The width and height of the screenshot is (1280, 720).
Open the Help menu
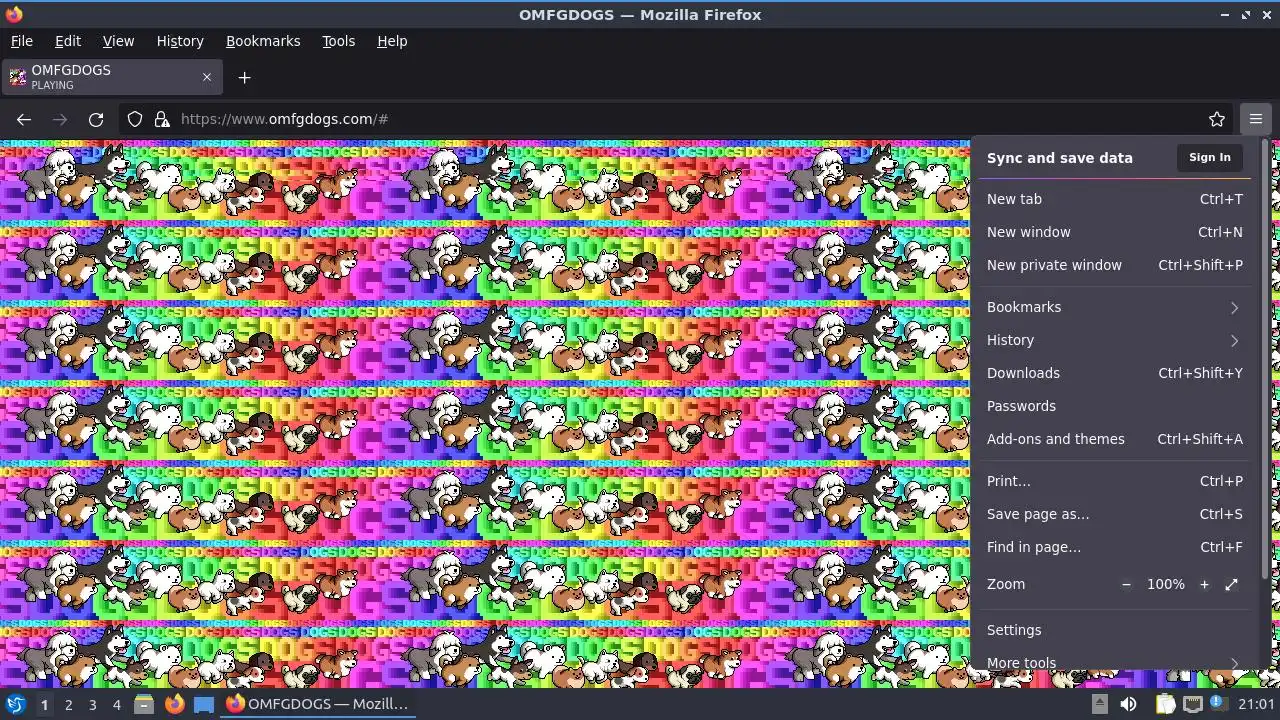point(392,41)
